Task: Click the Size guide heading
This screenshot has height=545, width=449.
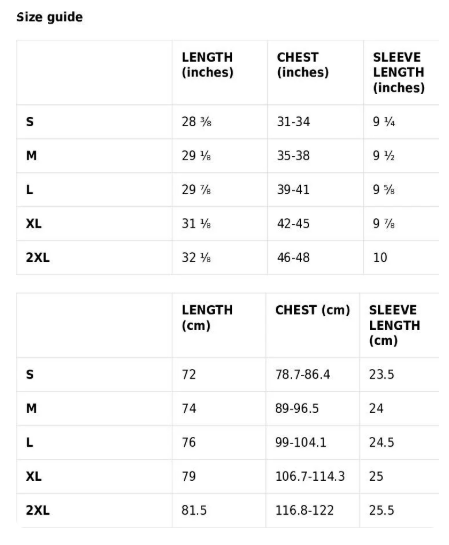Action: 50,17
